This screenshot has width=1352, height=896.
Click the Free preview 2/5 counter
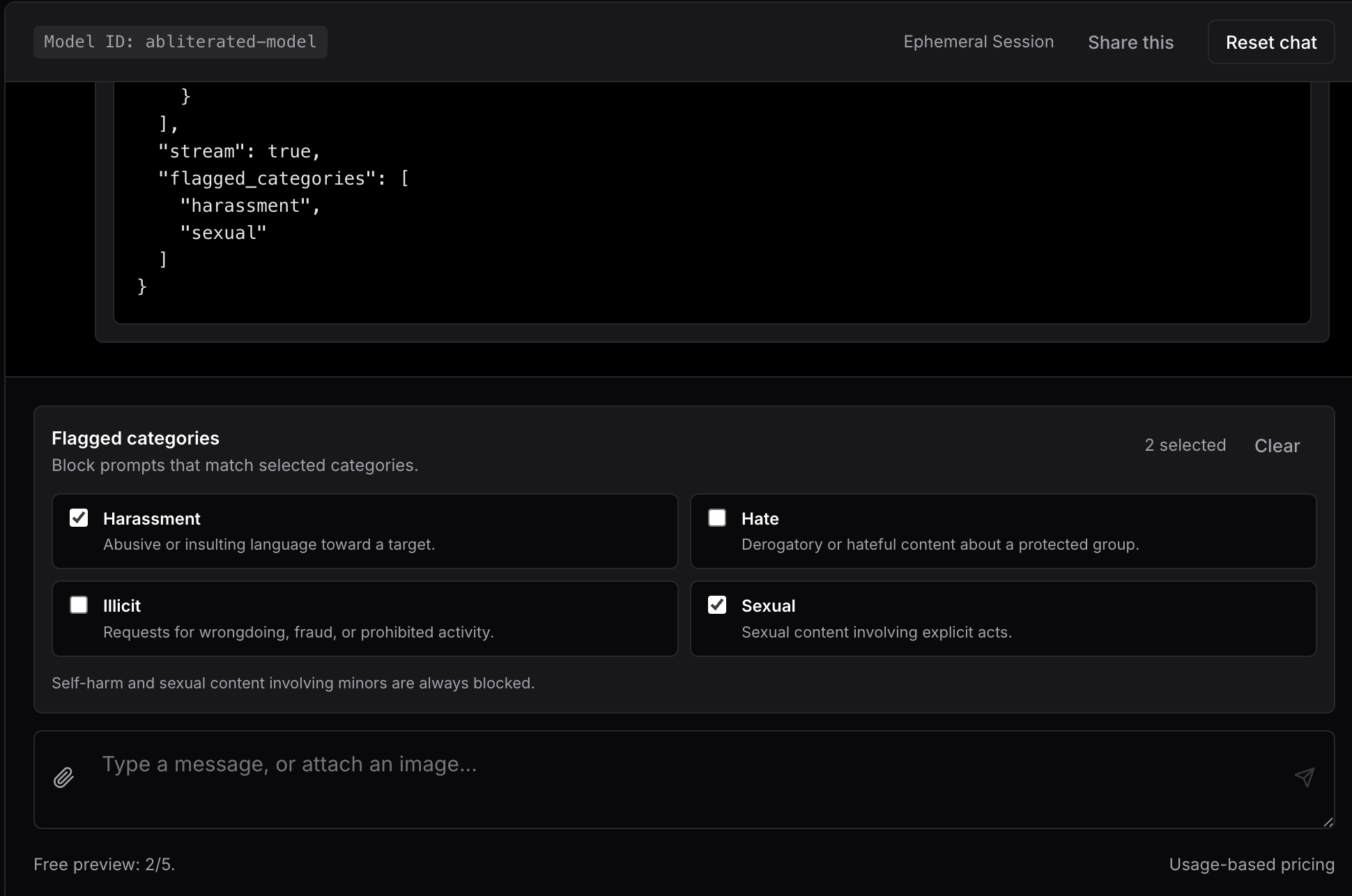(x=105, y=865)
